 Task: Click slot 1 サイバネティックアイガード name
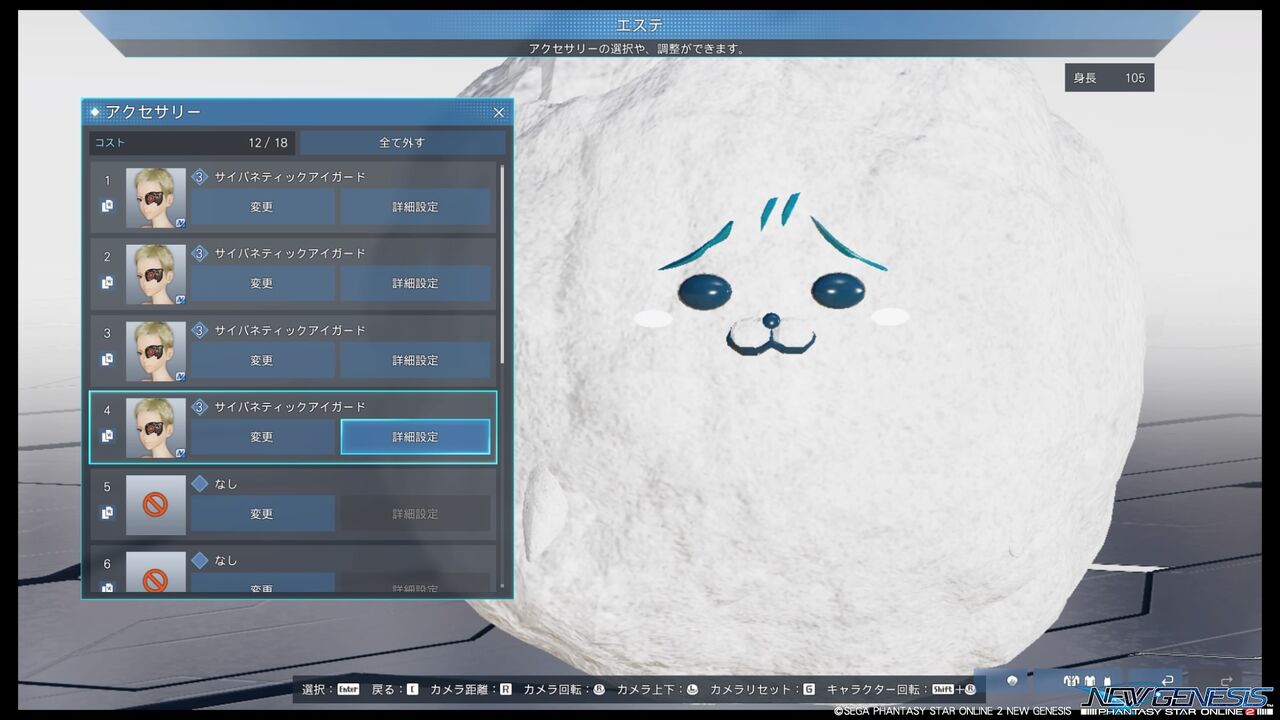click(x=290, y=177)
